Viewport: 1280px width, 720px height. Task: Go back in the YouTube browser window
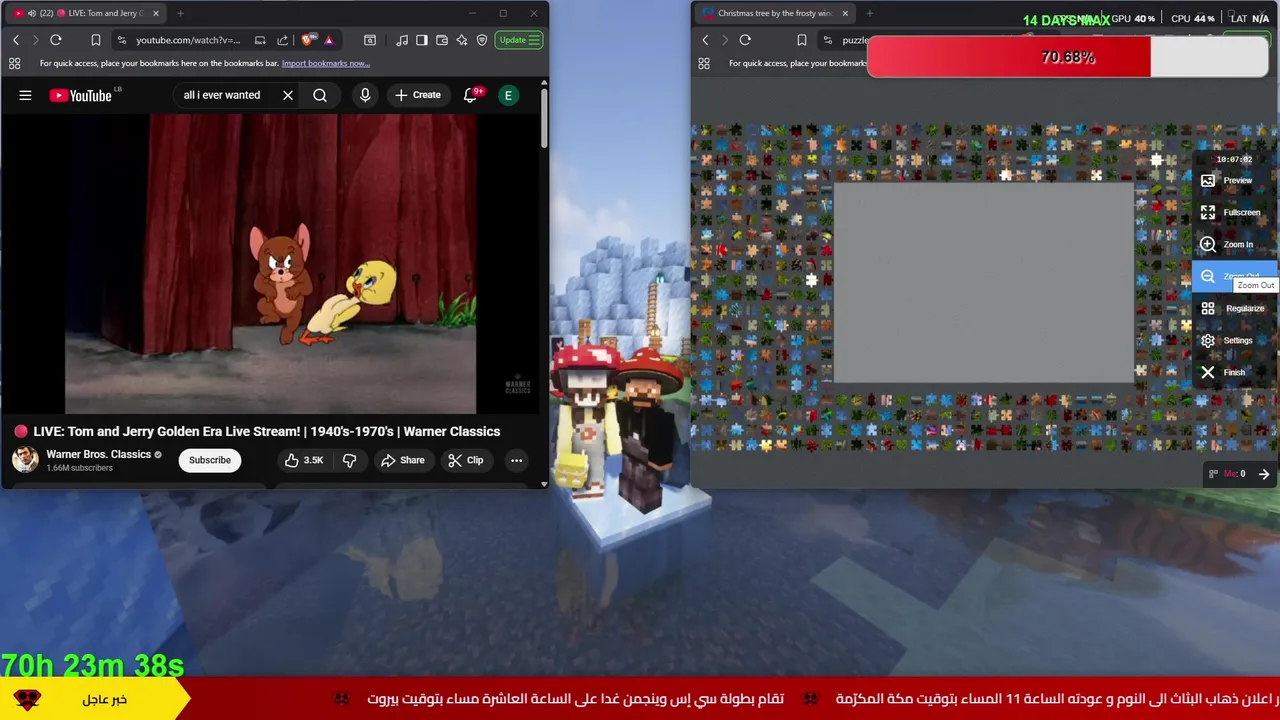[x=16, y=40]
